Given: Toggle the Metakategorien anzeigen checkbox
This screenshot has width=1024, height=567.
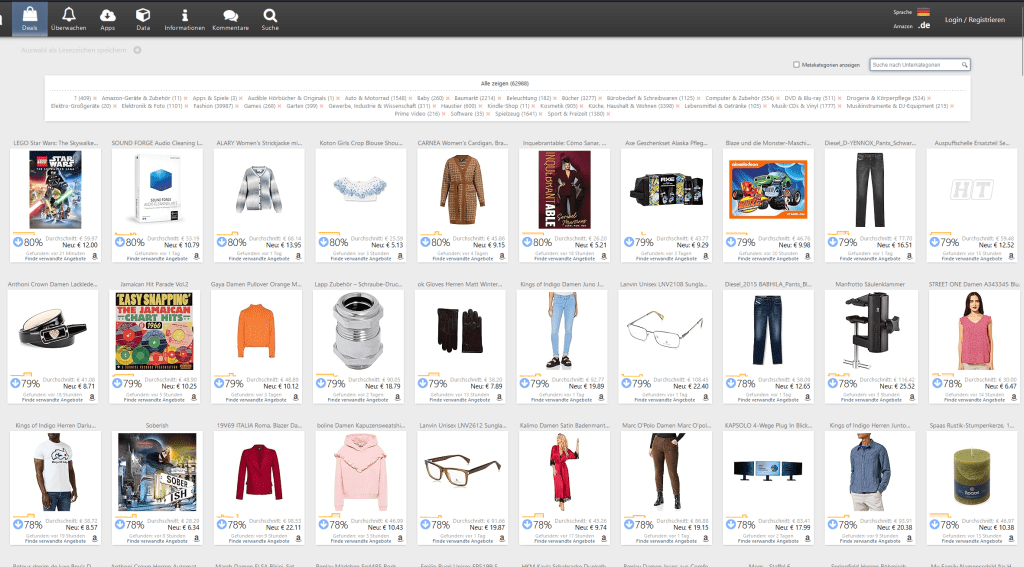Looking at the screenshot, I should [x=796, y=65].
